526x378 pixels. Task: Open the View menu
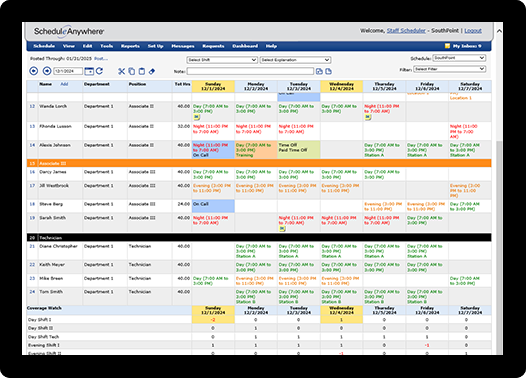68,46
